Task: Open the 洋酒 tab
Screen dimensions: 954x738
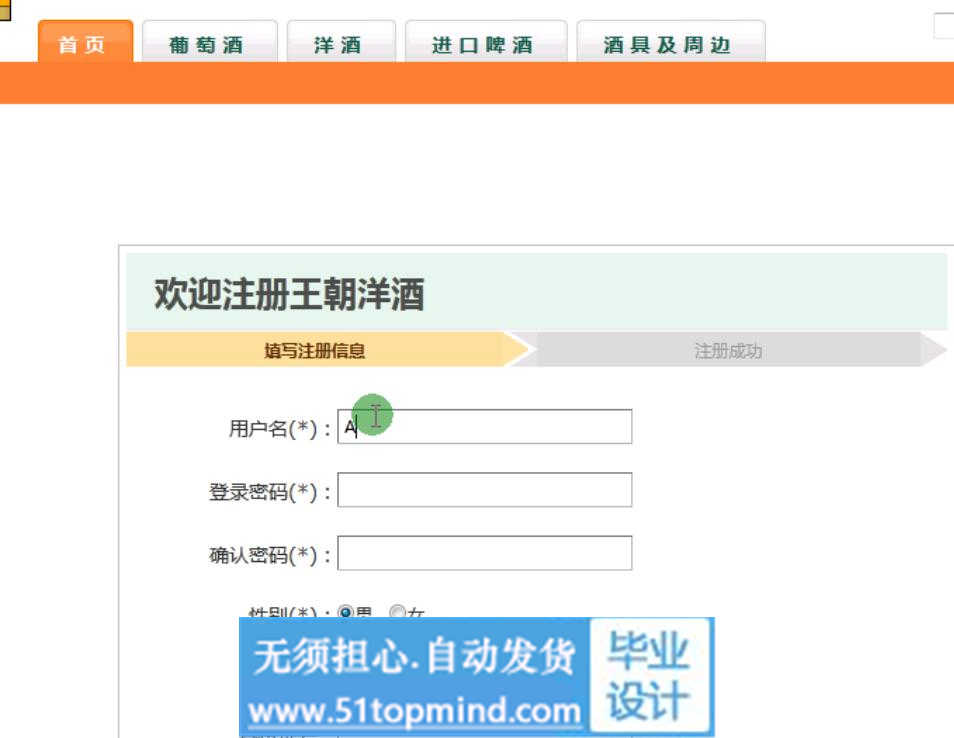Action: point(341,41)
